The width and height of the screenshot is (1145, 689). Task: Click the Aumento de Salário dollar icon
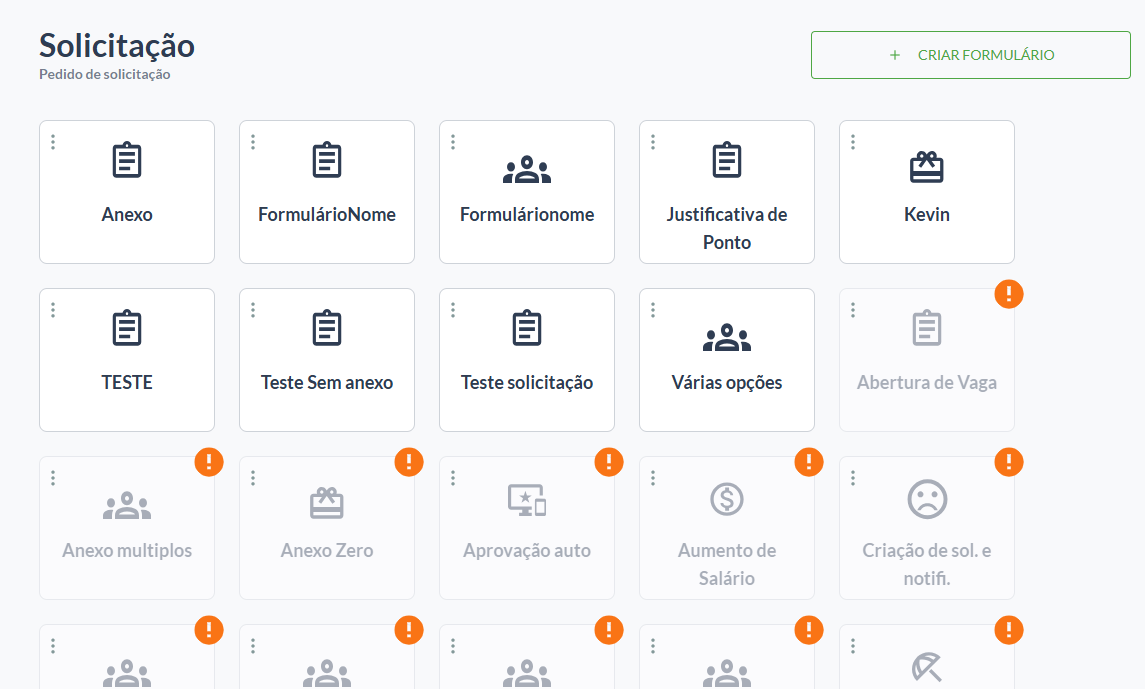point(727,499)
